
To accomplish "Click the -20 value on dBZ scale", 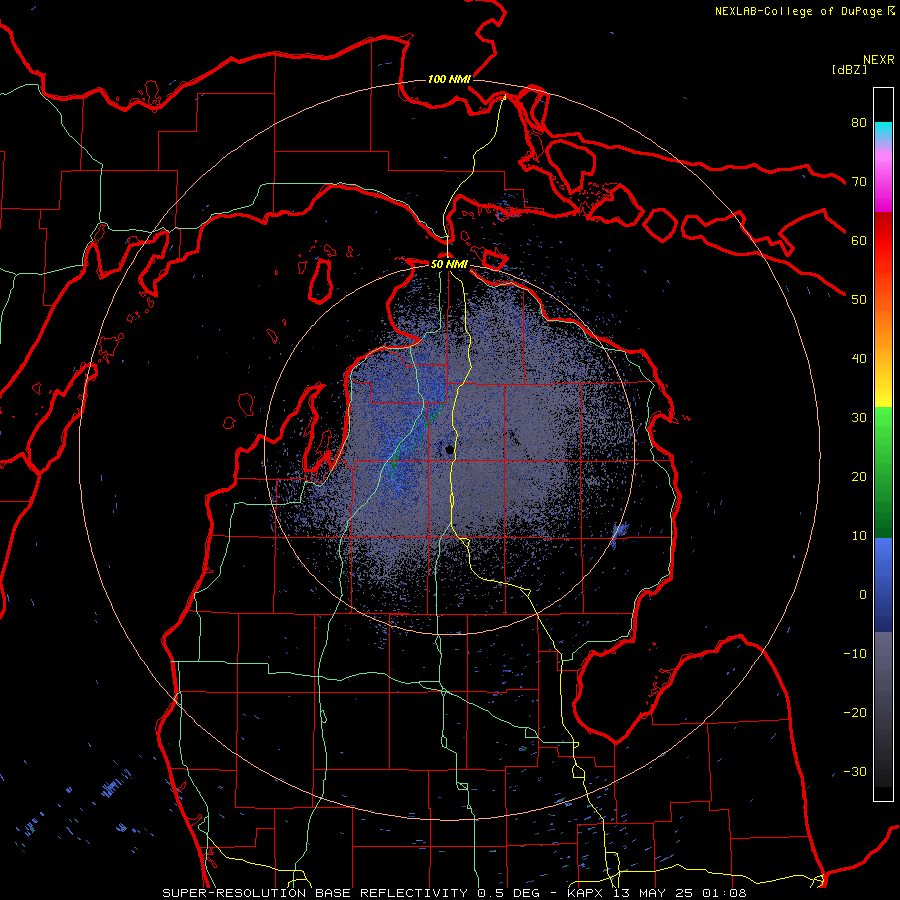I will (855, 713).
